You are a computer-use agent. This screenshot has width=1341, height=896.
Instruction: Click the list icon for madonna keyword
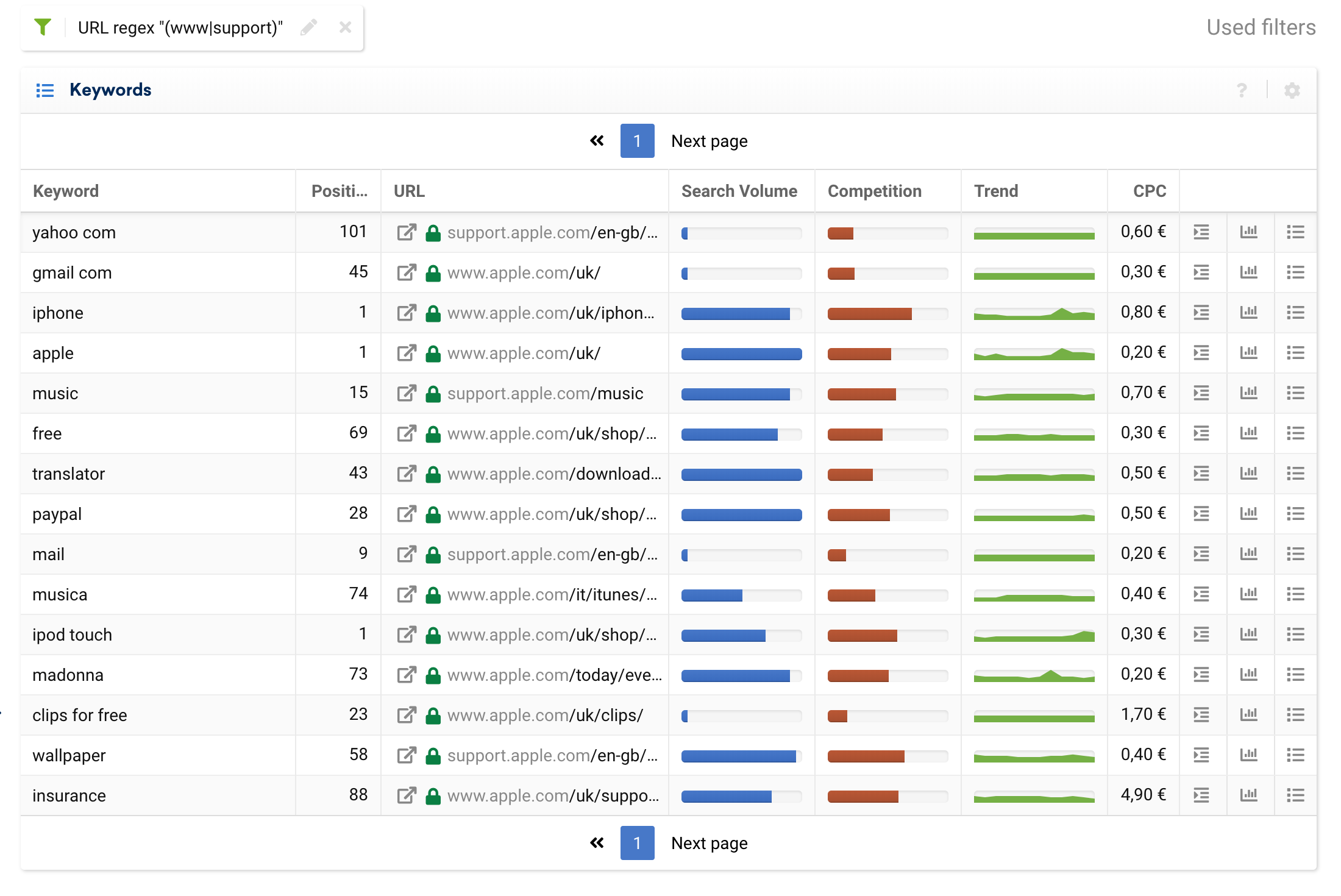click(x=1294, y=674)
